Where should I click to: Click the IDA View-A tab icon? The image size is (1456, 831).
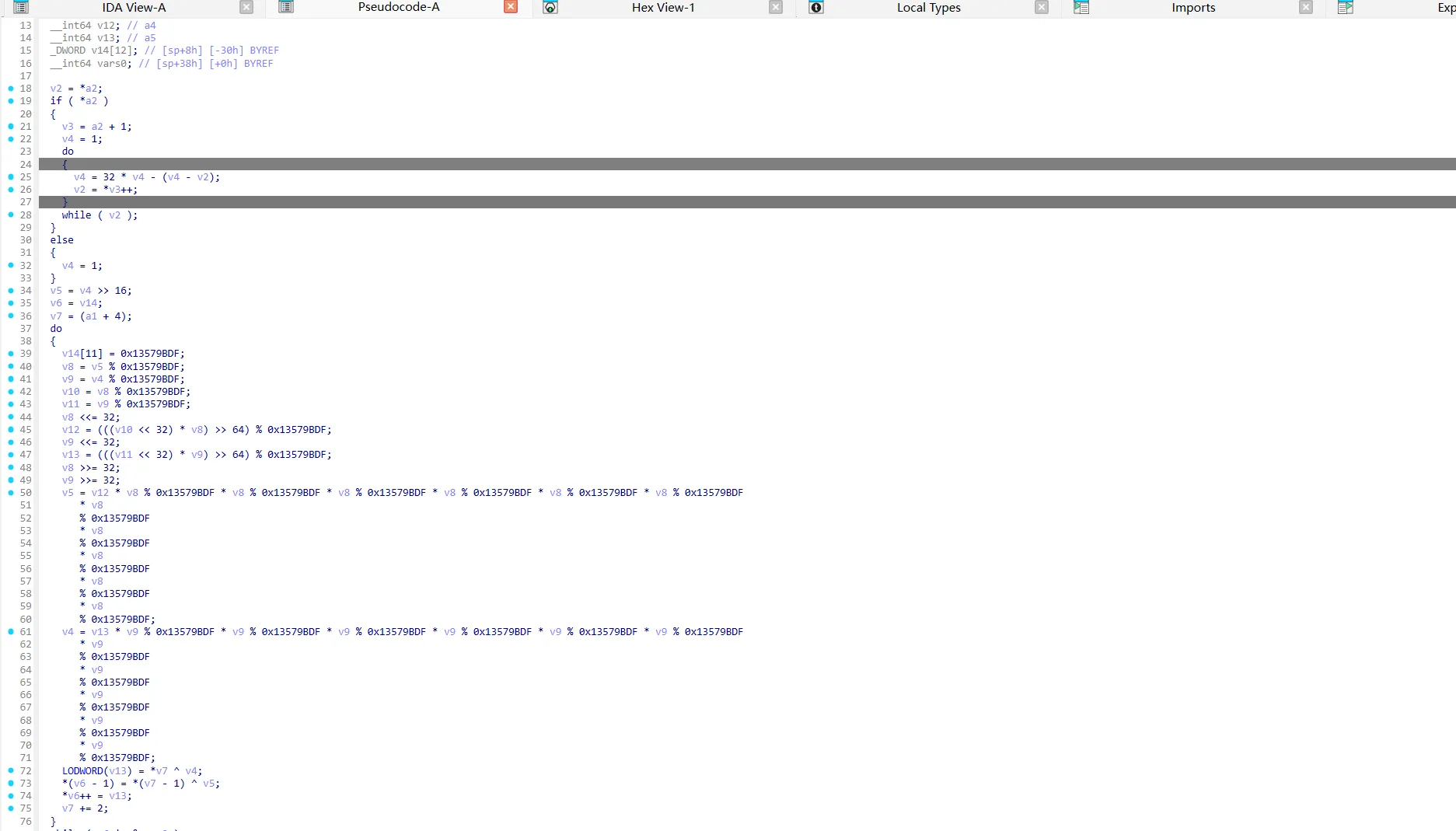coord(21,8)
